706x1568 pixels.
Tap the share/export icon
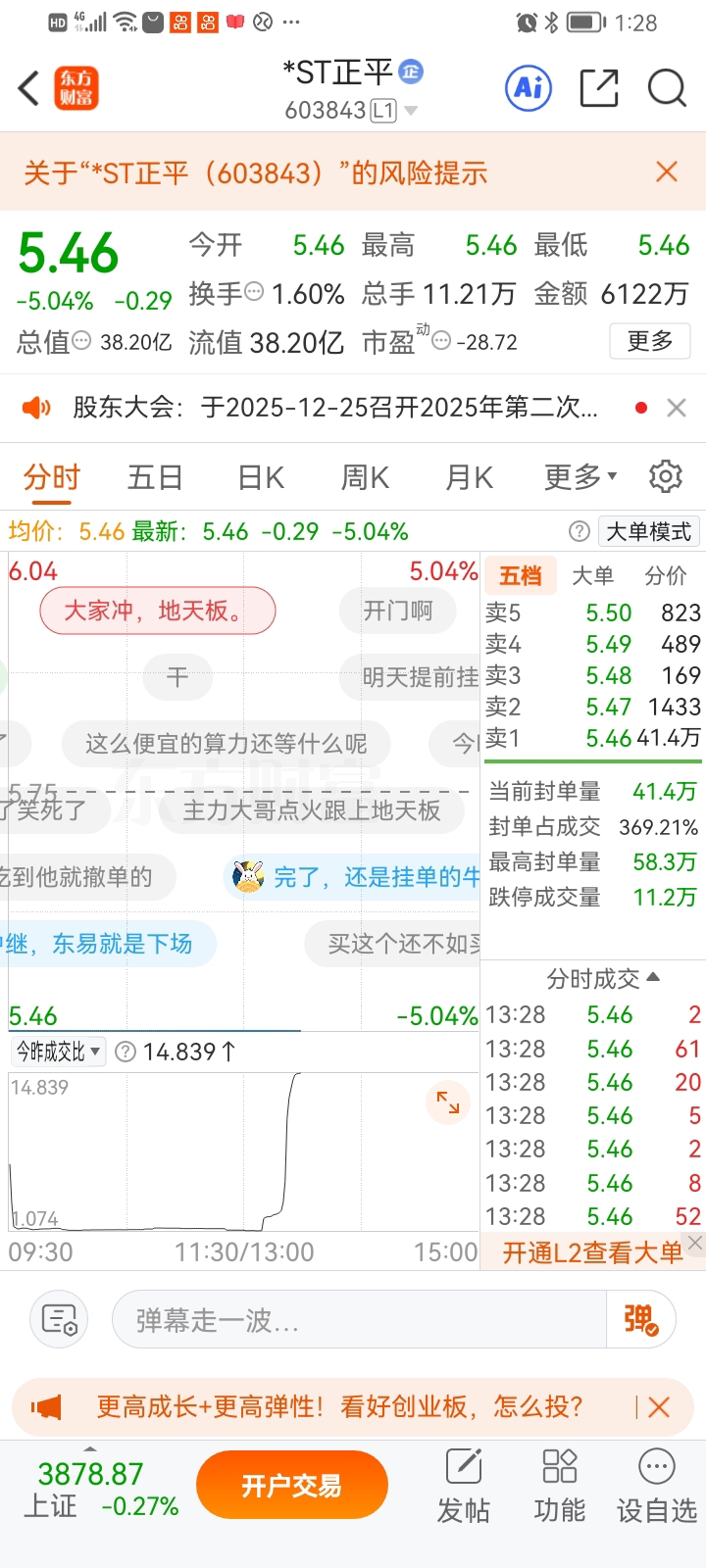click(599, 88)
